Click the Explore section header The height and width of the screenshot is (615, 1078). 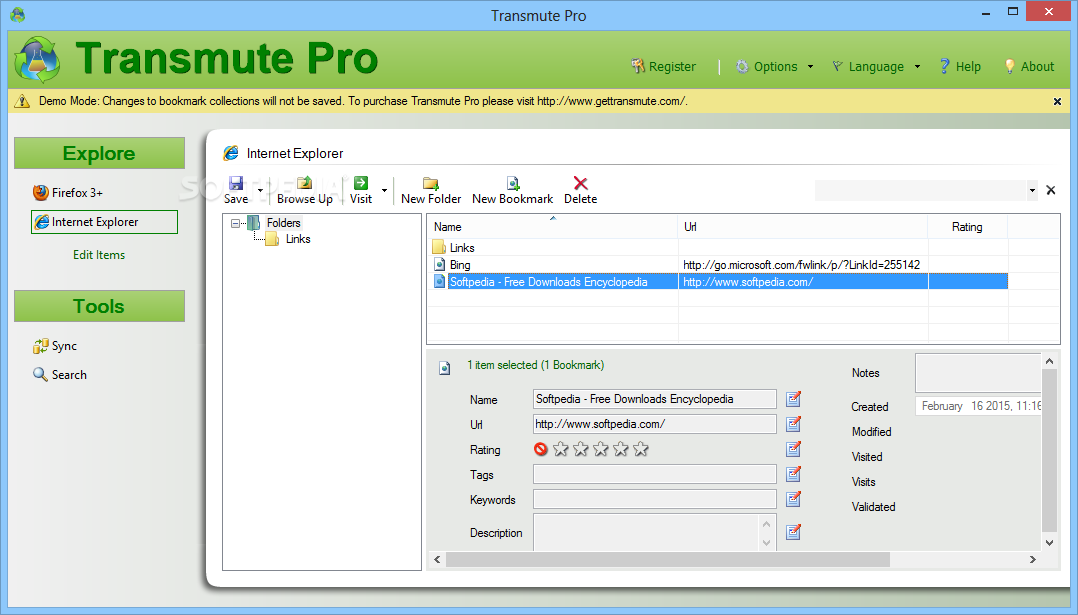click(x=99, y=153)
